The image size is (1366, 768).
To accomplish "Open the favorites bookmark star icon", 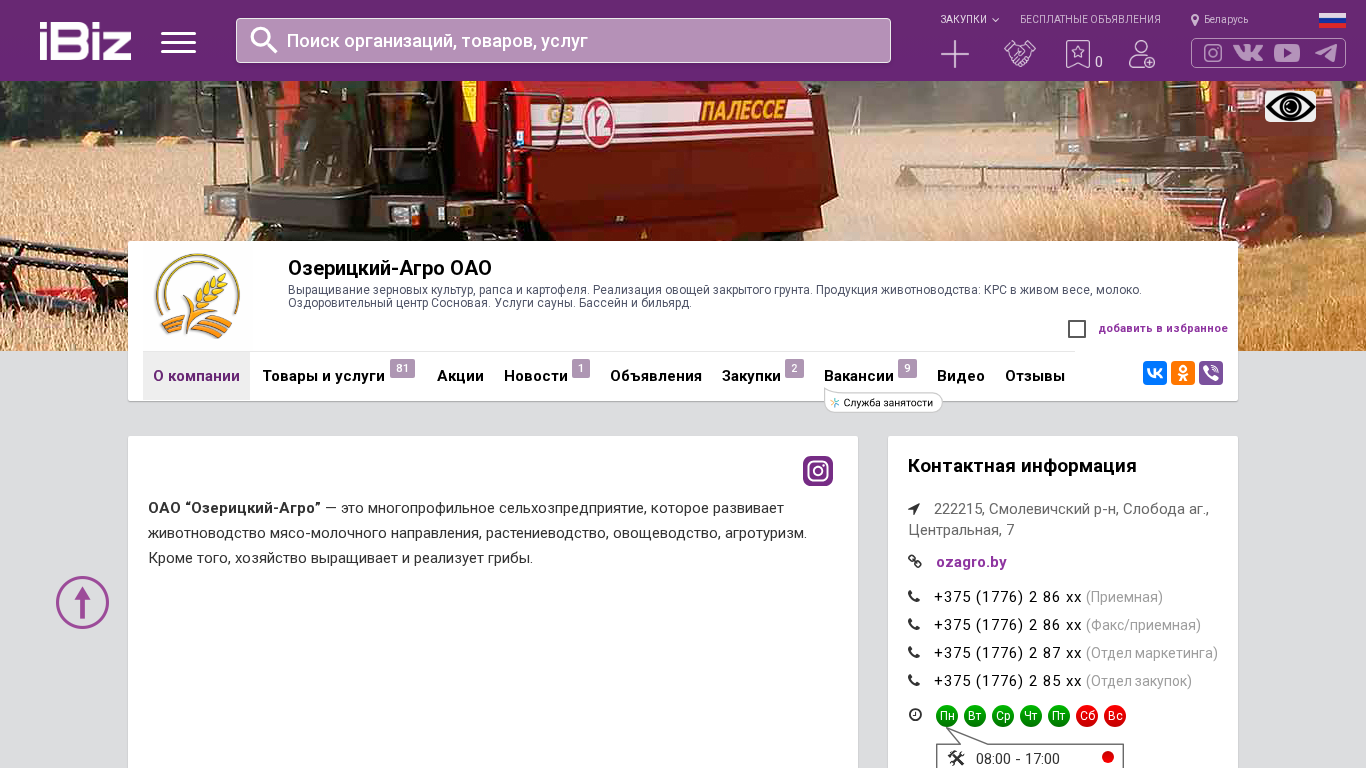I will (1077, 54).
